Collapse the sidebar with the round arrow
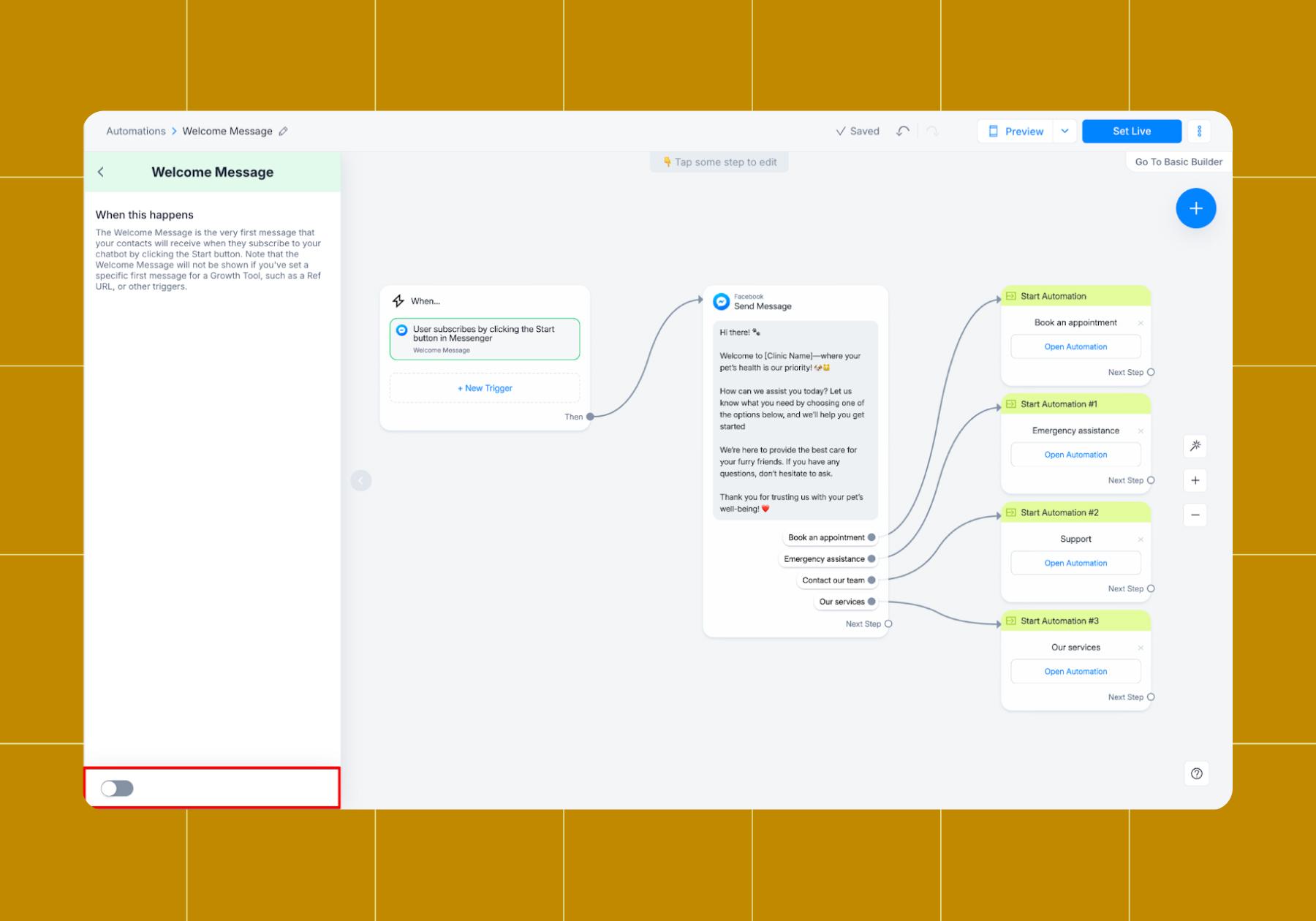1316x921 pixels. tap(361, 480)
